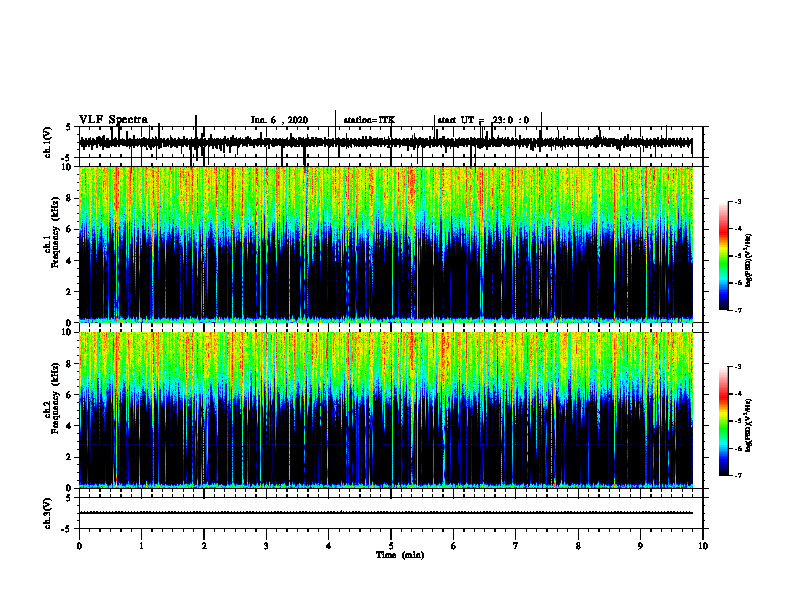Click time axis tick label "6"
The height and width of the screenshot is (612, 792).
453,546
